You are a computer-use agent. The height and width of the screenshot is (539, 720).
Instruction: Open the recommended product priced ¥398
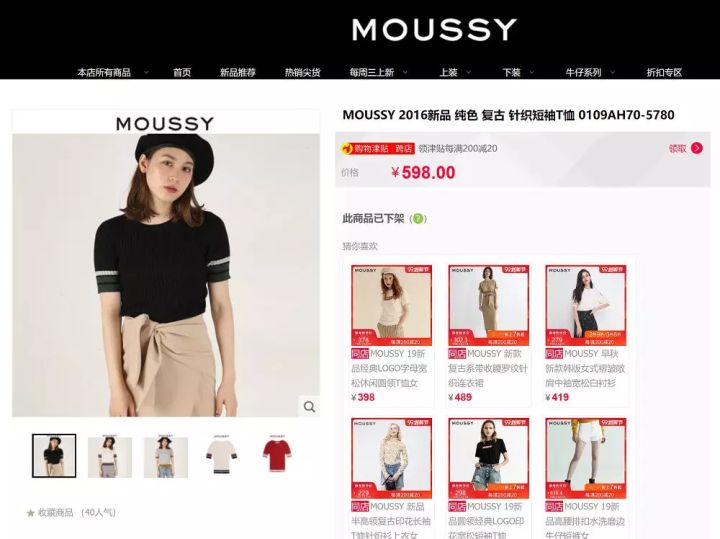tap(391, 334)
